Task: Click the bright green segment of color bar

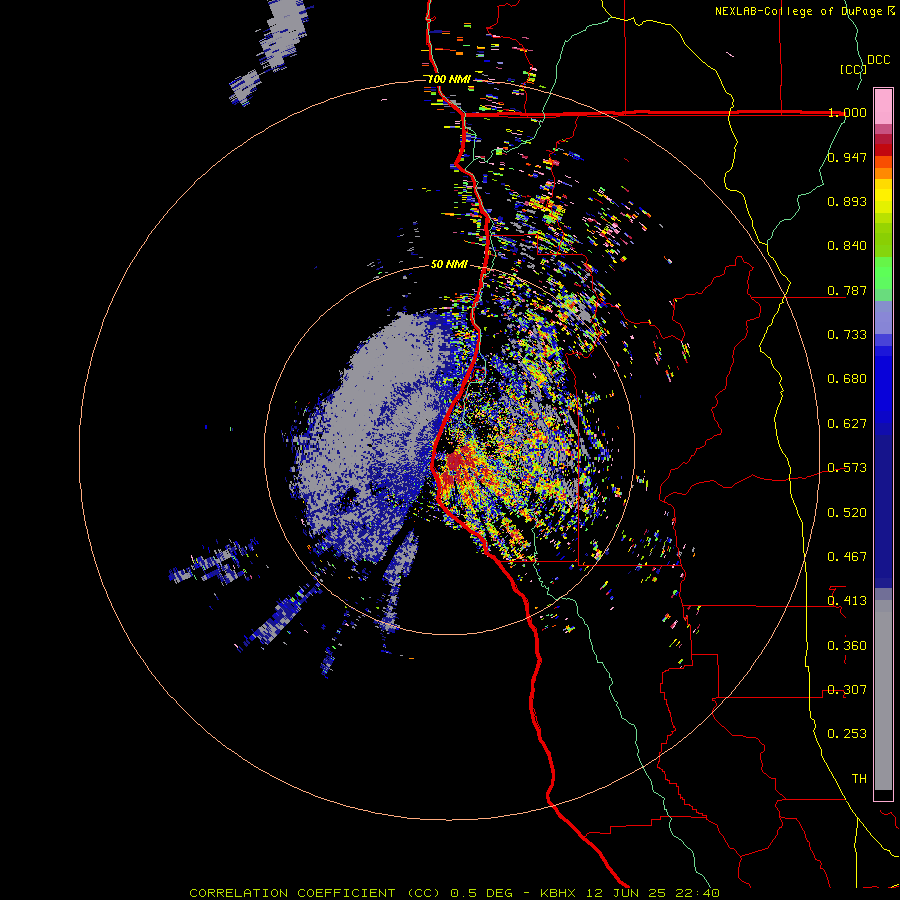Action: click(883, 273)
